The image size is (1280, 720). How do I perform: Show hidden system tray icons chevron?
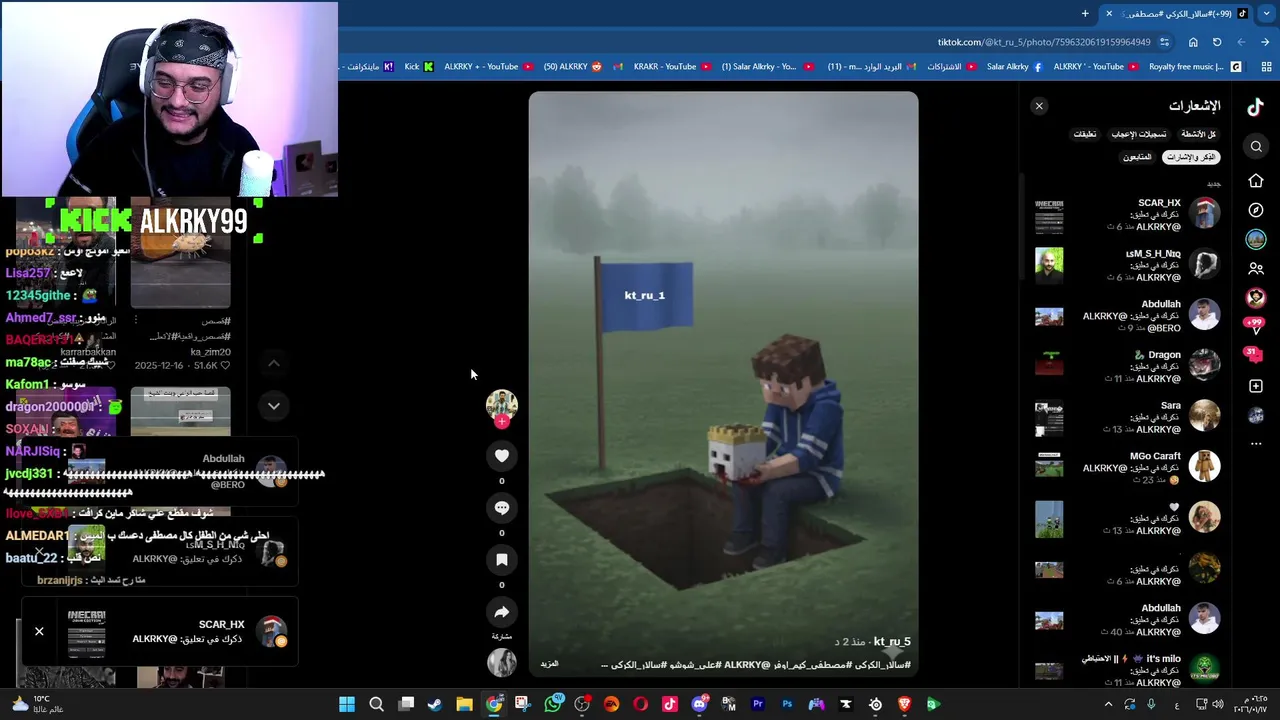point(1108,704)
